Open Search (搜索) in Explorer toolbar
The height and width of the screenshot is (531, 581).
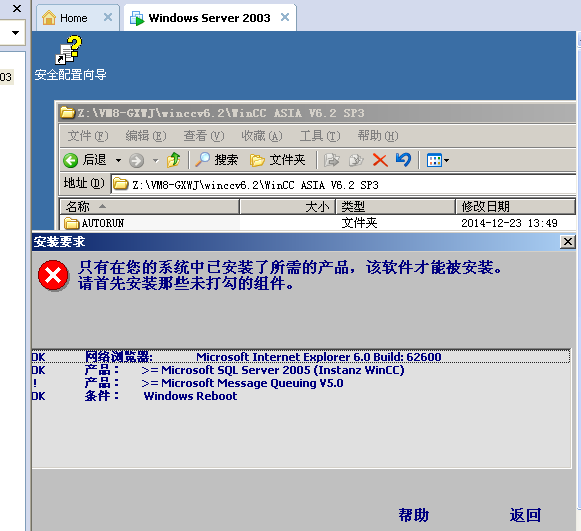click(216, 160)
